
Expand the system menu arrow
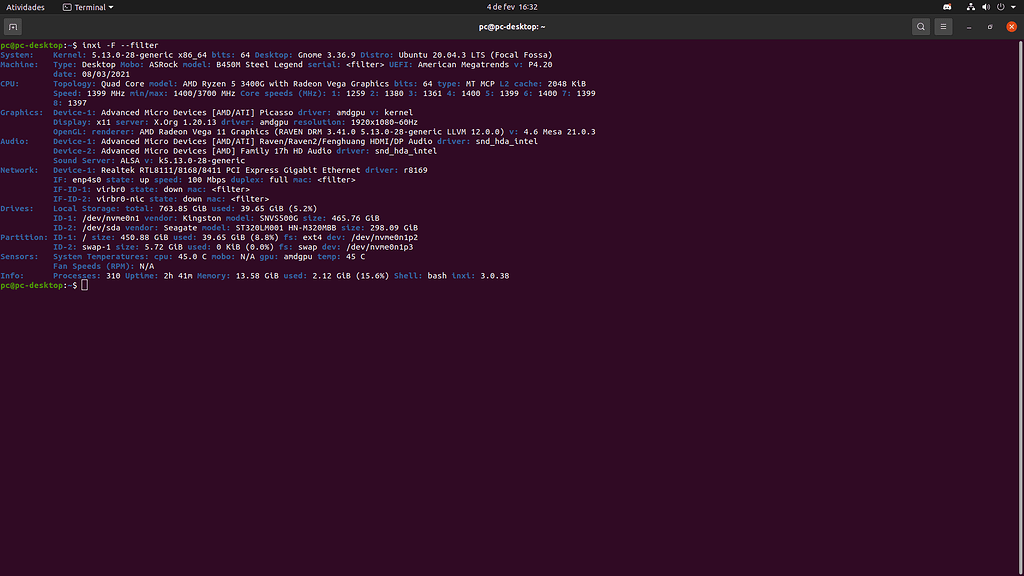(x=1014, y=7)
